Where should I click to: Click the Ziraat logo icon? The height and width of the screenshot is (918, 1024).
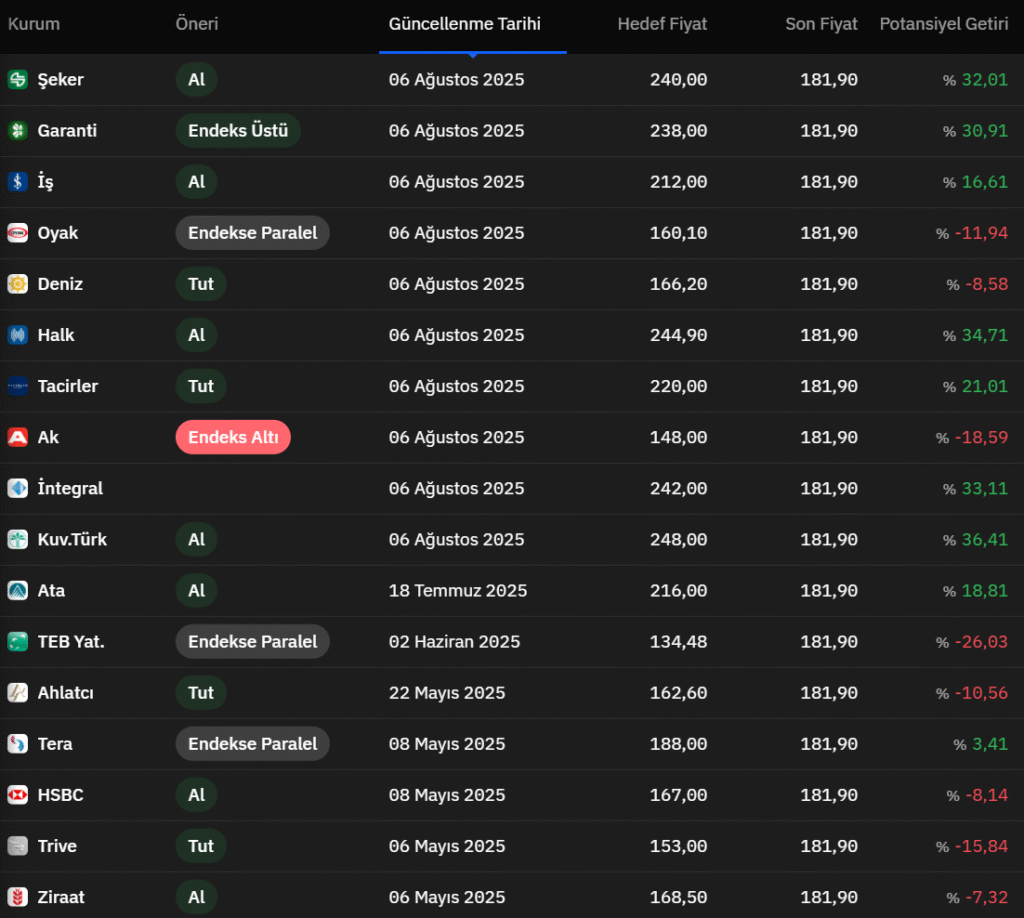pos(18,897)
